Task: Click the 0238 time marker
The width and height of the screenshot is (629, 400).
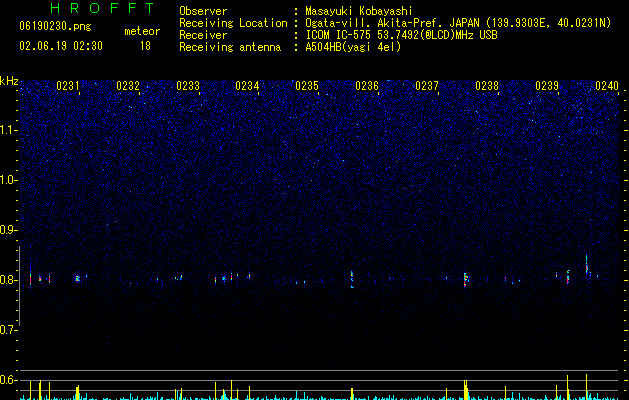Action: click(x=487, y=86)
